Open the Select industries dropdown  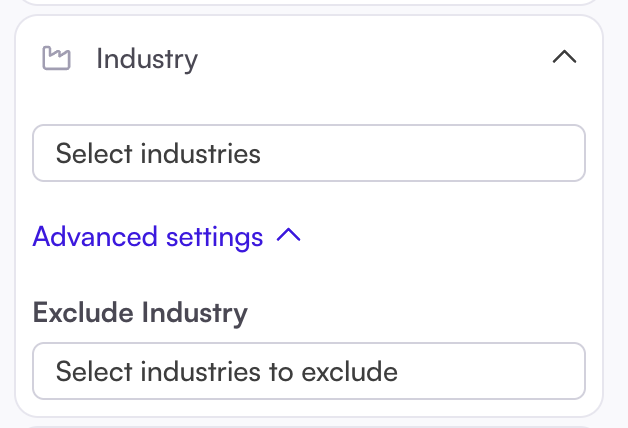308,154
